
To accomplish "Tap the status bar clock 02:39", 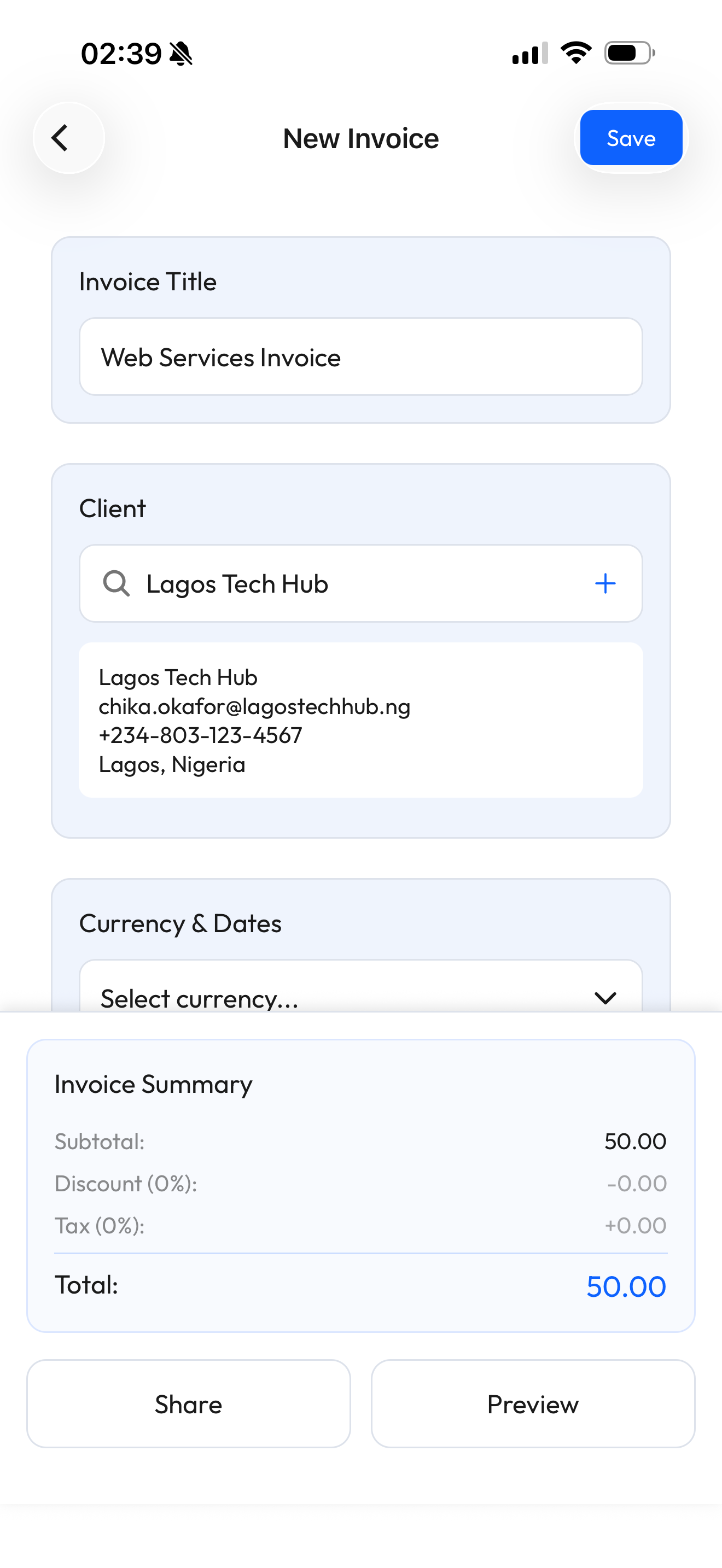I will (x=121, y=54).
